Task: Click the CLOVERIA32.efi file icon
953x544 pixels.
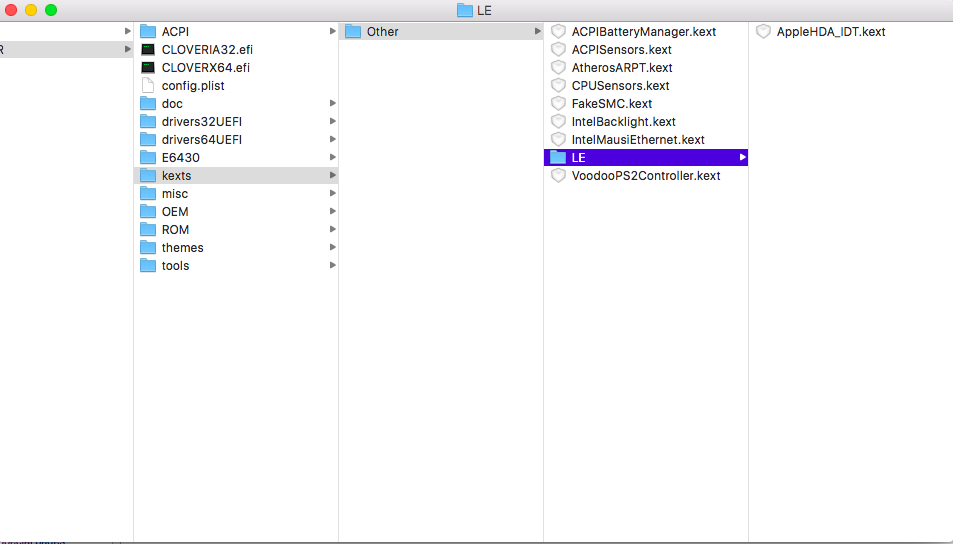Action: pos(148,50)
